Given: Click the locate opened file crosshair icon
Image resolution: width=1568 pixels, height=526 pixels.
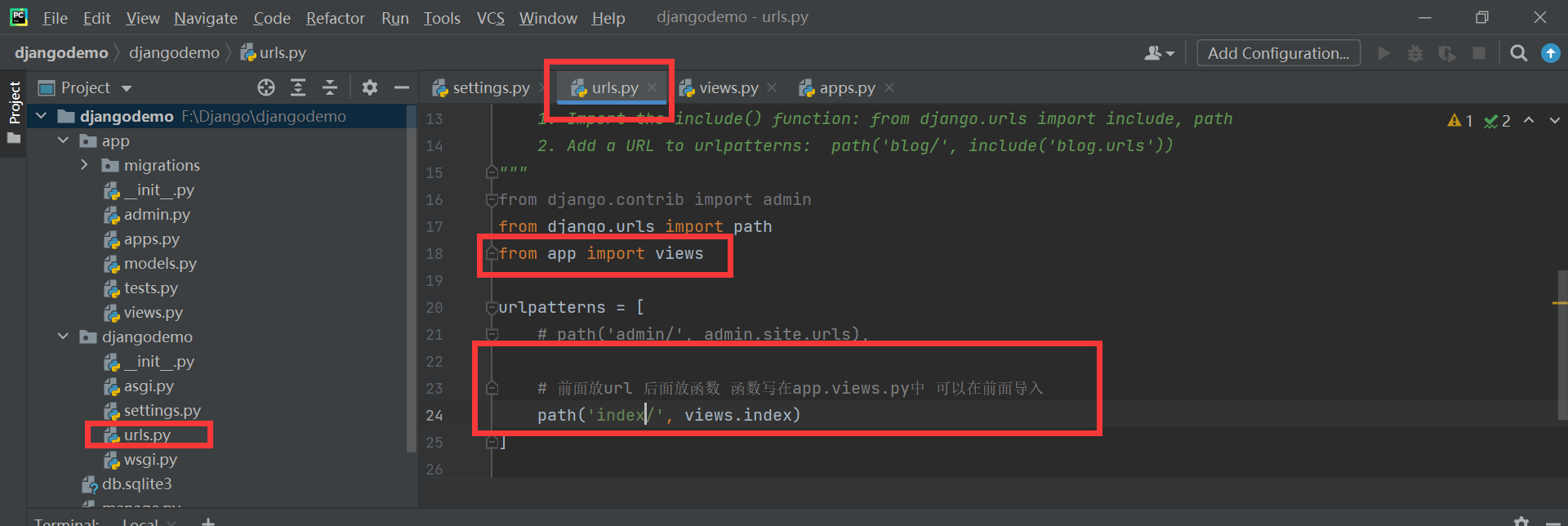Looking at the screenshot, I should coord(266,87).
